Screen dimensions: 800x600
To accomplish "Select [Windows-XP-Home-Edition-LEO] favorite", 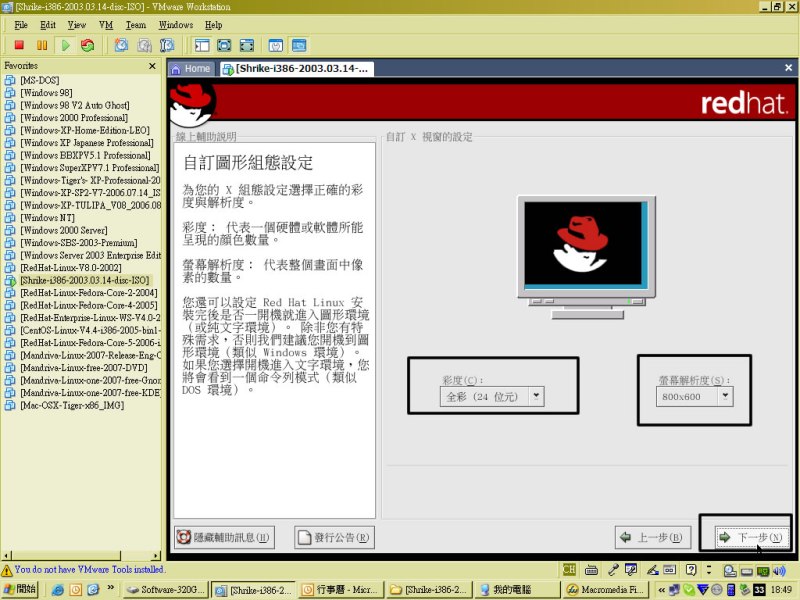I will tap(85, 130).
